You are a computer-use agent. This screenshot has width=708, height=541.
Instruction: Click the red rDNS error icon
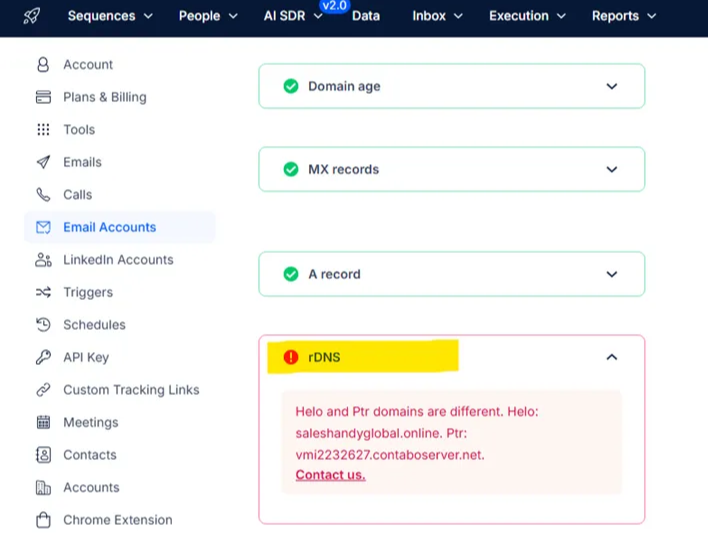pyautogui.click(x=291, y=357)
